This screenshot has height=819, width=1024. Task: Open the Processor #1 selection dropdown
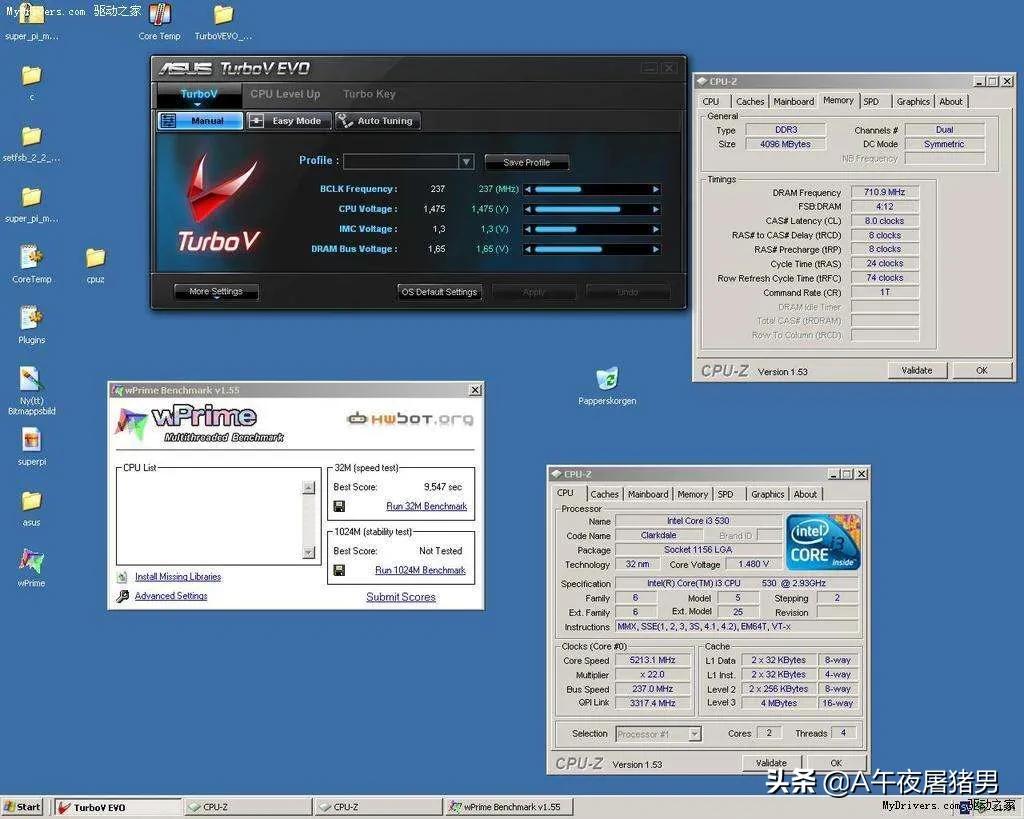tap(694, 734)
